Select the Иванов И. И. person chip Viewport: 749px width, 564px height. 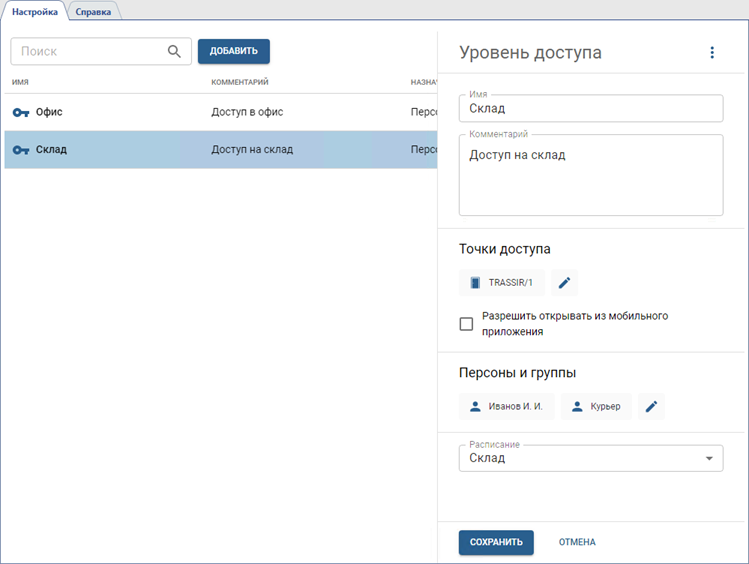[506, 406]
